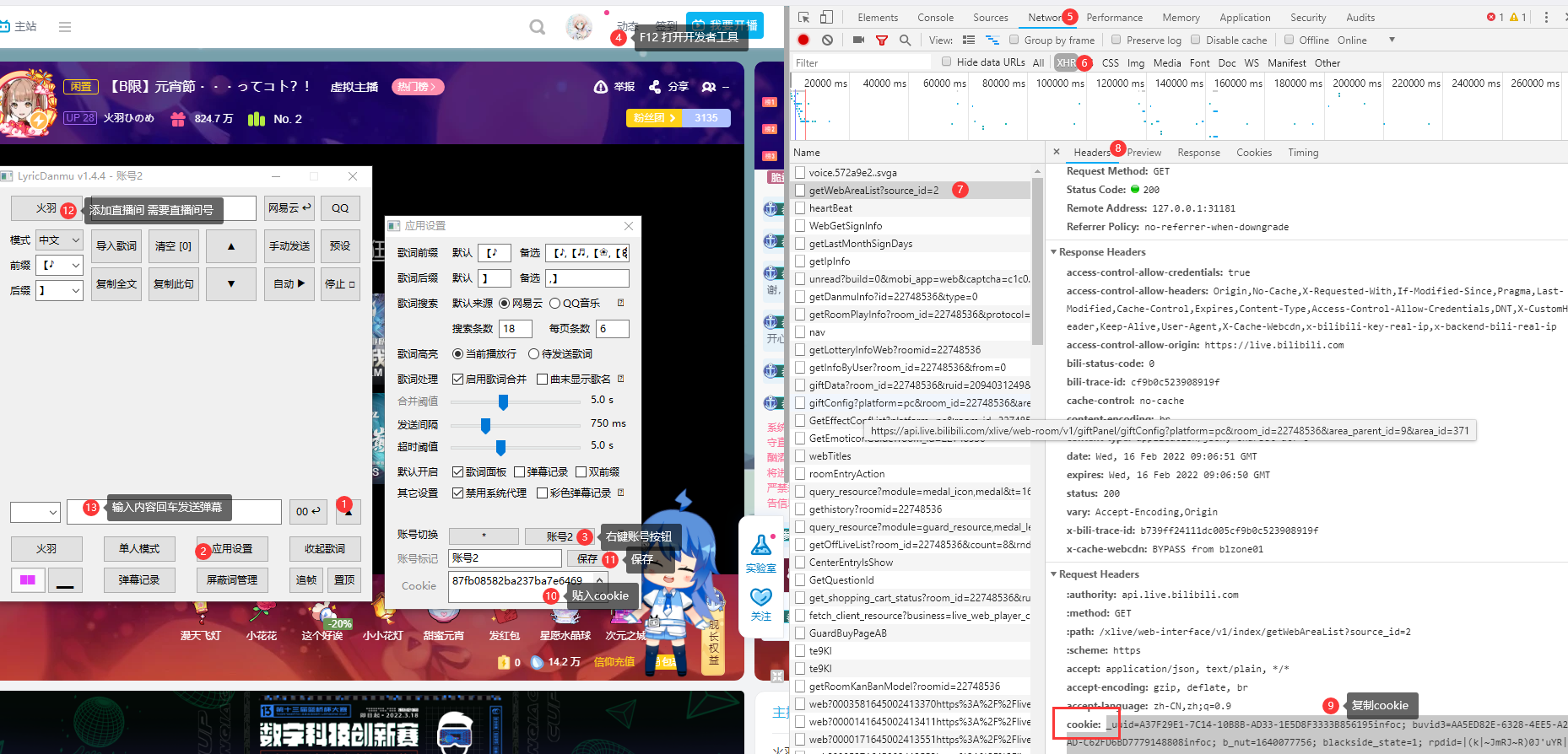Switch to the Console tab
The height and width of the screenshot is (754, 1568).
coord(935,18)
